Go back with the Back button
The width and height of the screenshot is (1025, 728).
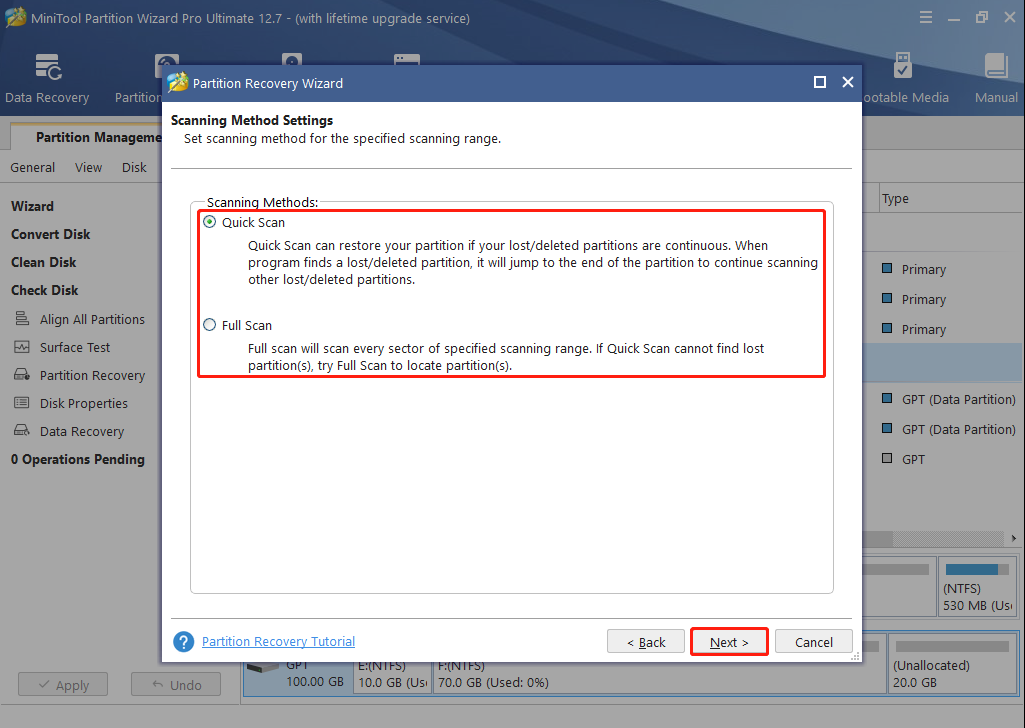pos(646,642)
